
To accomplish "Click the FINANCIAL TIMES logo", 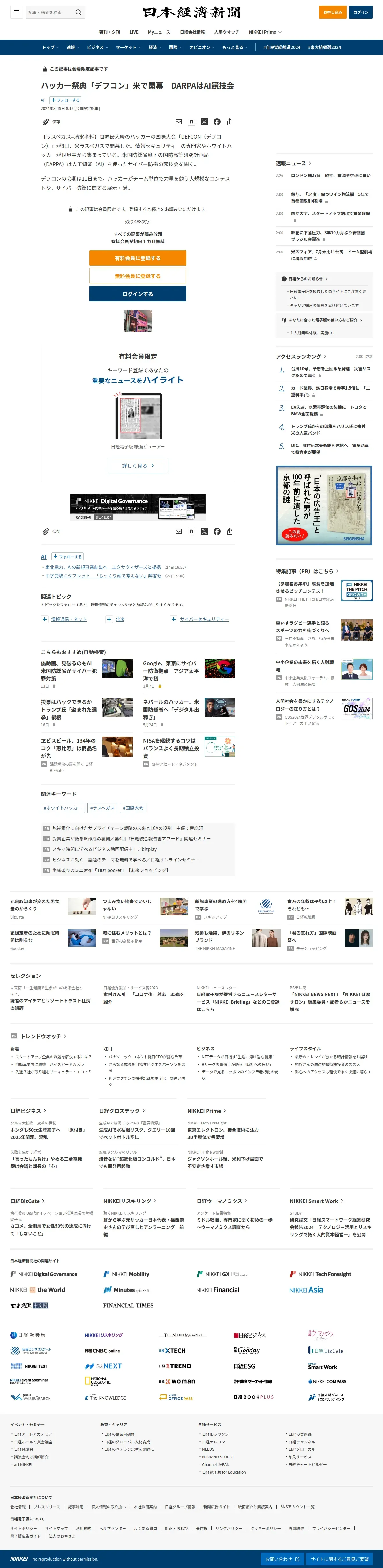I will [128, 1305].
